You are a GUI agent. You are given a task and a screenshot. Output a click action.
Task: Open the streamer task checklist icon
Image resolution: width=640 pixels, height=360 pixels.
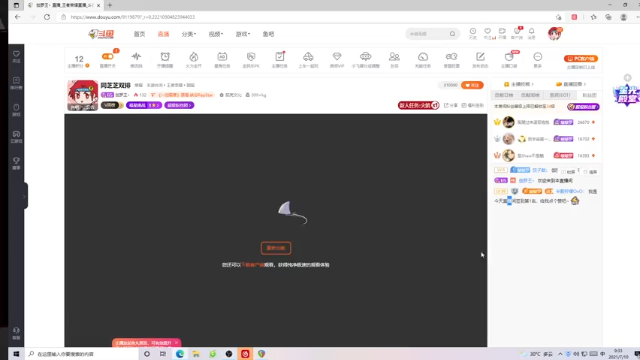click(x=280, y=56)
